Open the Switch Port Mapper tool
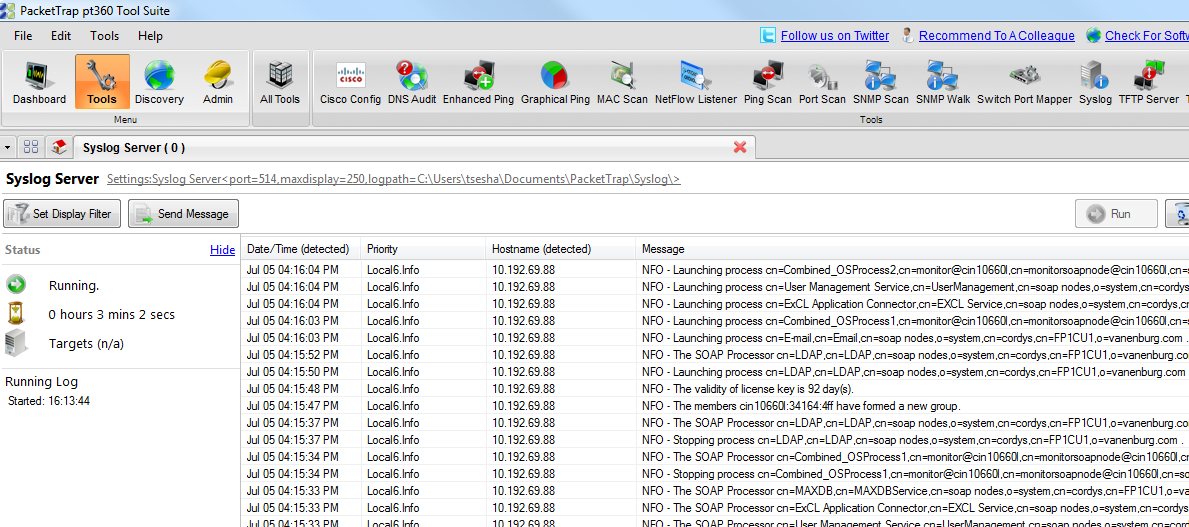This screenshot has height=527, width=1189. tap(1024, 82)
